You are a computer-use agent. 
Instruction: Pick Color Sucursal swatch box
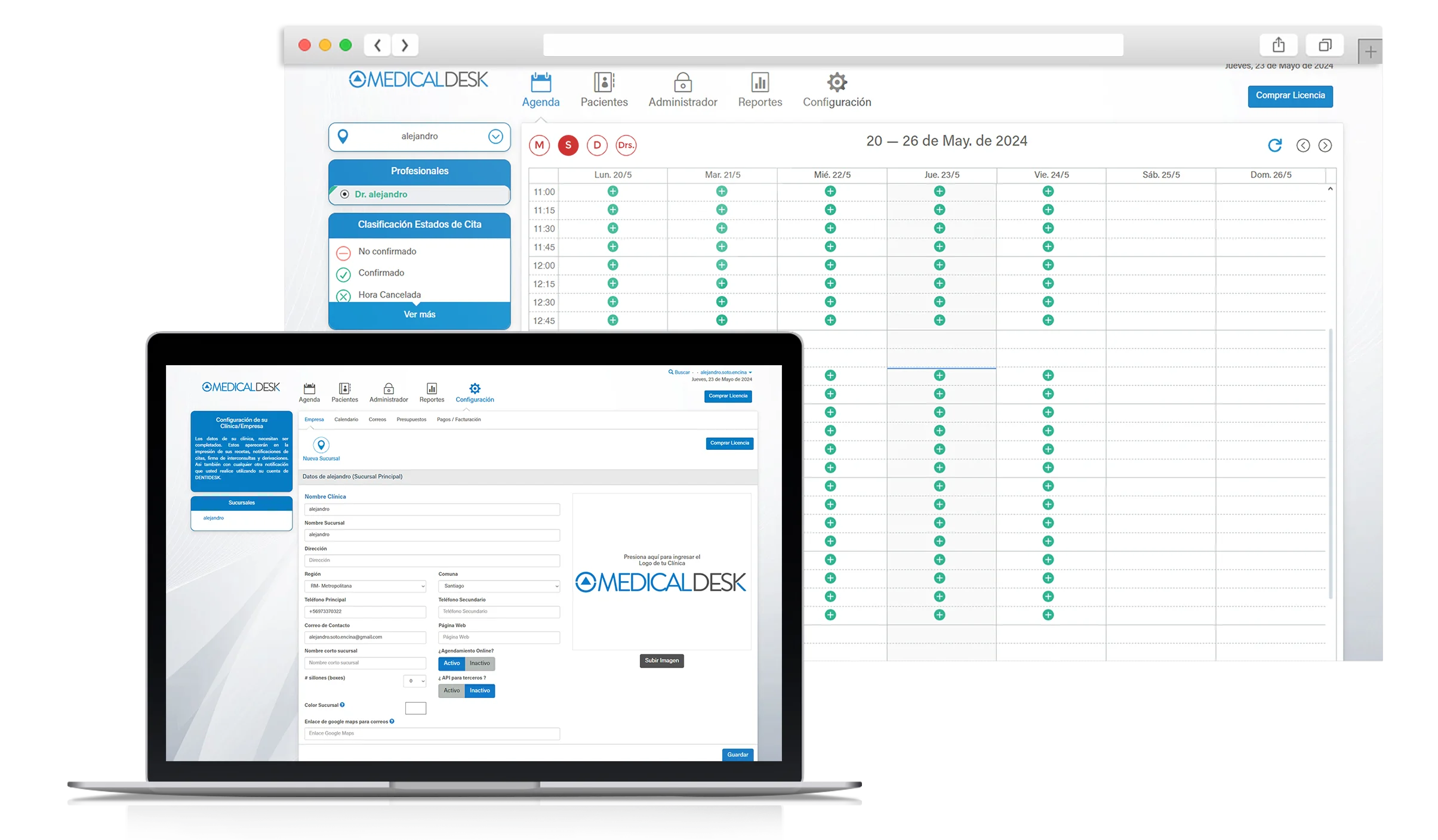(x=415, y=708)
